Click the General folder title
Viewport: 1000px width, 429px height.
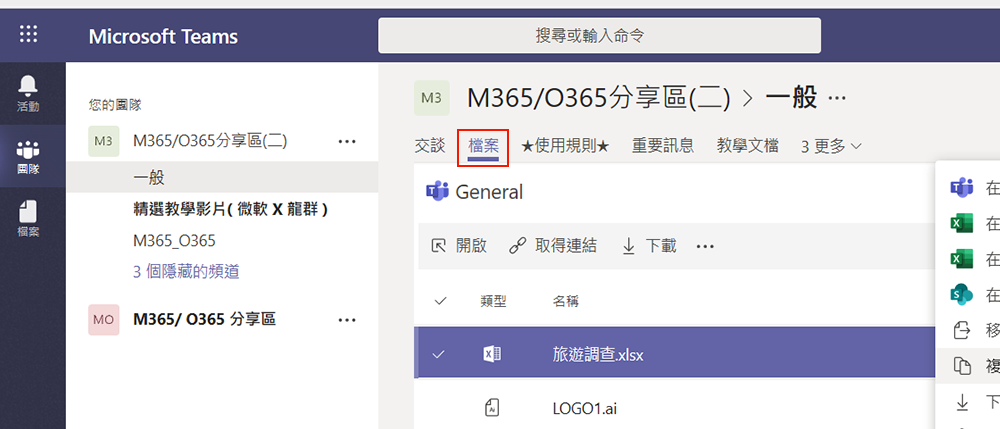[x=489, y=192]
